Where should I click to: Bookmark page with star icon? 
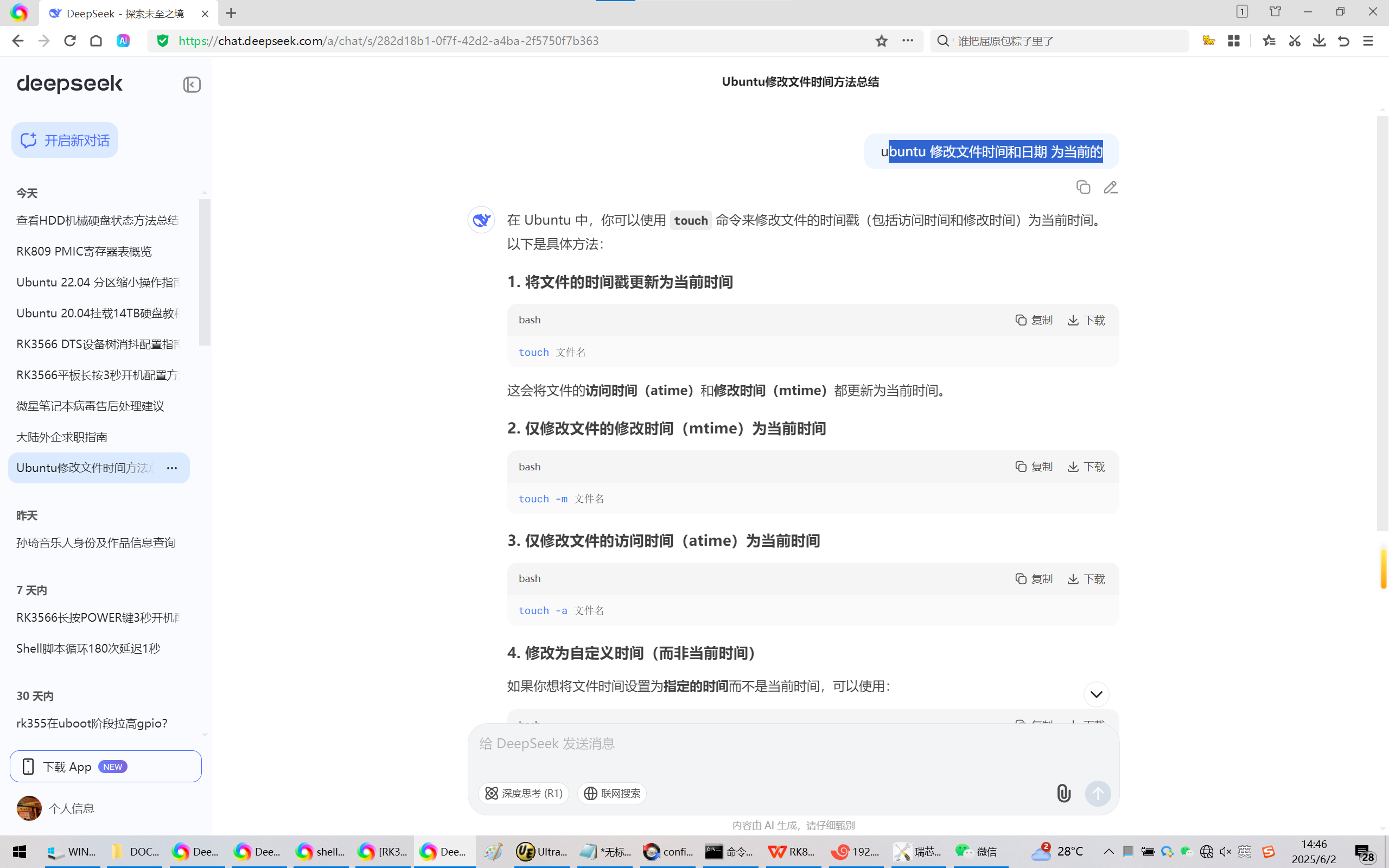(x=881, y=41)
